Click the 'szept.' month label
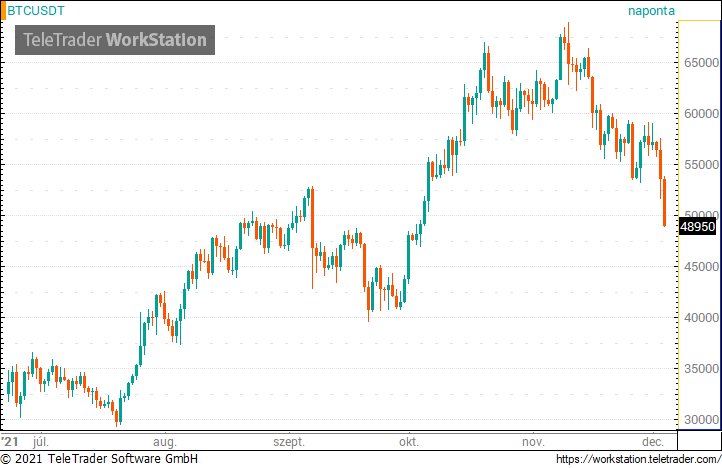 point(289,442)
